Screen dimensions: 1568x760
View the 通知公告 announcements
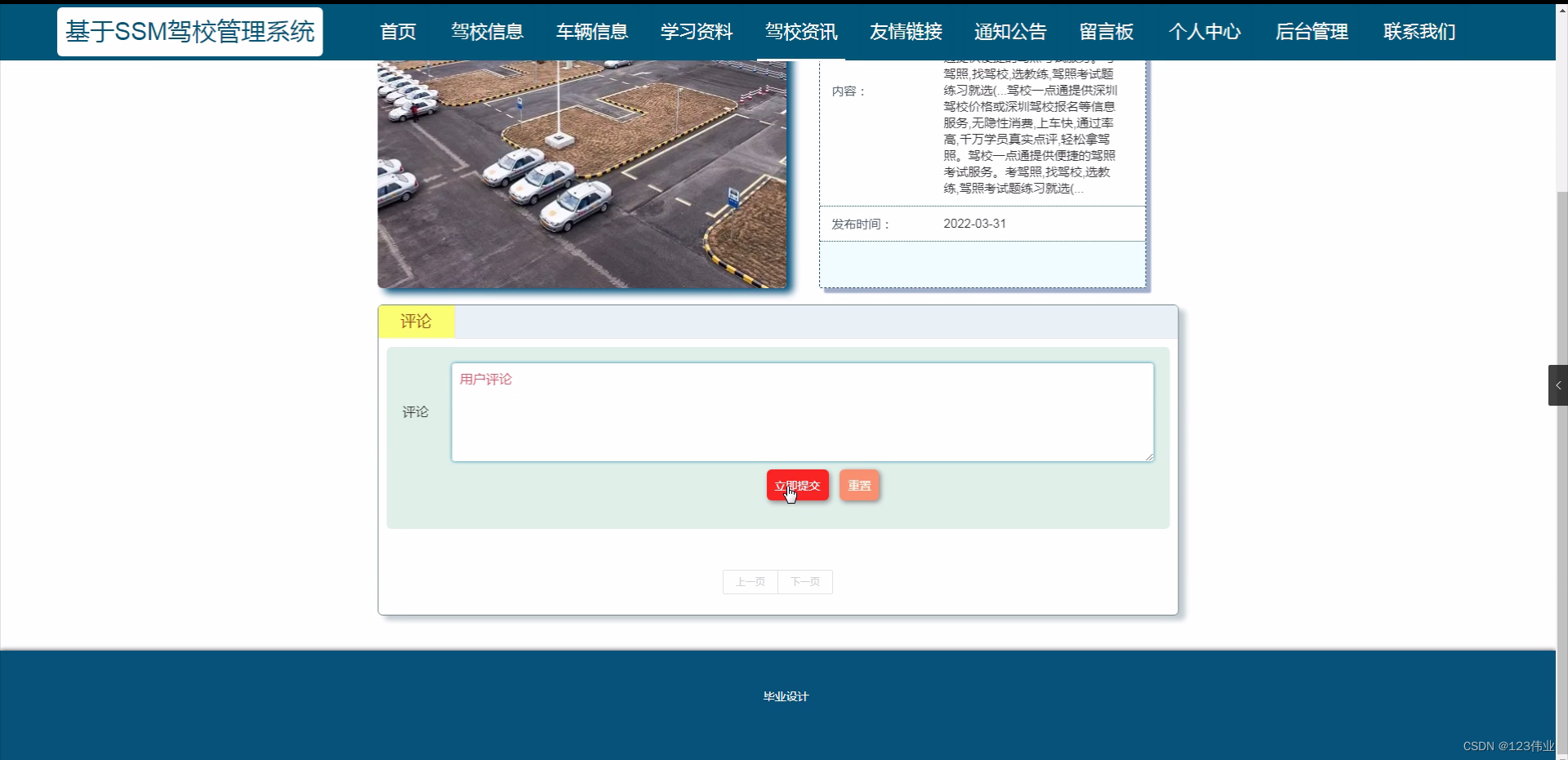click(x=1009, y=32)
